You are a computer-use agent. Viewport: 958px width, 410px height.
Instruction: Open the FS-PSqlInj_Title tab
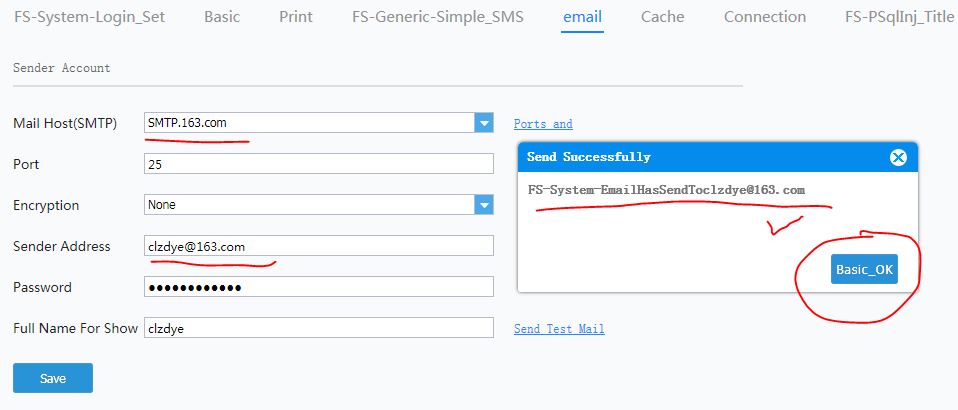(899, 16)
